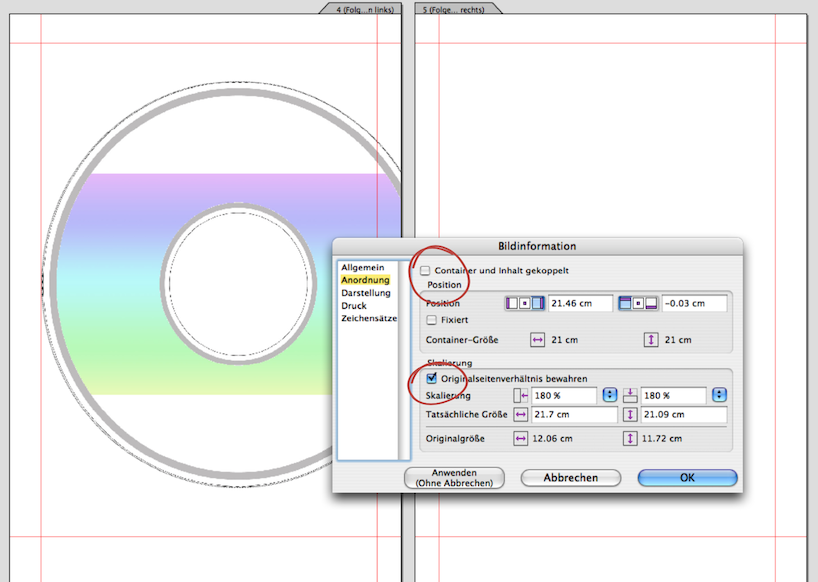Open the Zeichensätze section
Viewport: 818px width, 582px height.
pos(369,318)
